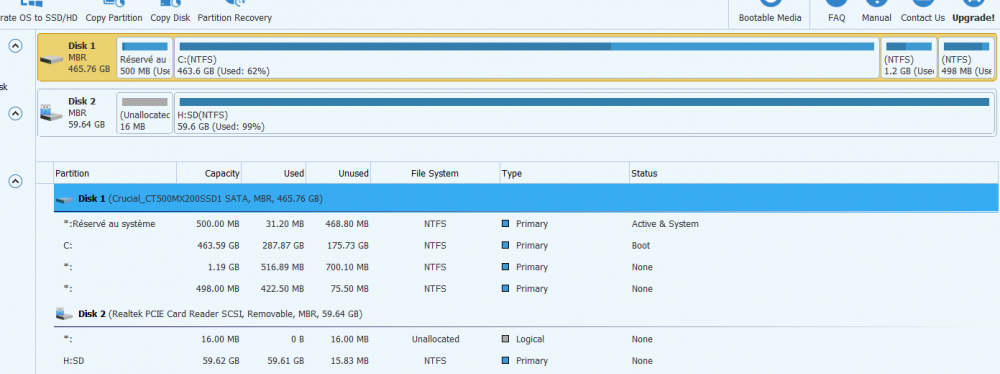Click the 498.00 MB capacity cell
This screenshot has height=374, width=1000.
pyautogui.click(x=218, y=288)
